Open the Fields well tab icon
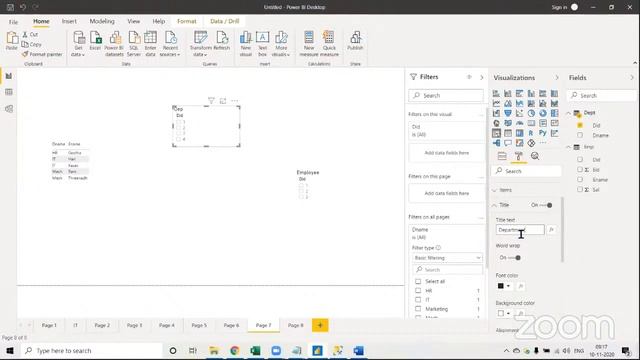Screen dimensions: 640x360 coord(502,156)
